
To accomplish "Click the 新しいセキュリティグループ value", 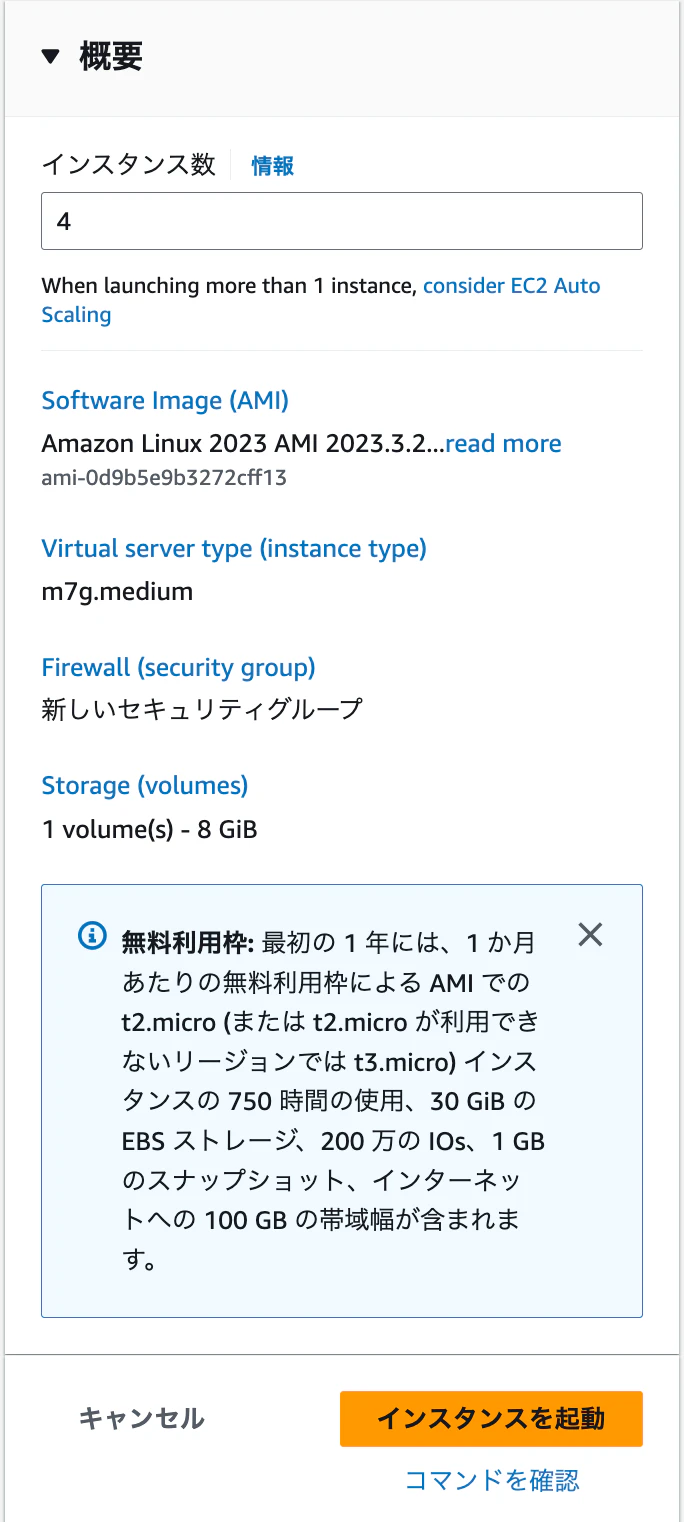I will (x=201, y=710).
